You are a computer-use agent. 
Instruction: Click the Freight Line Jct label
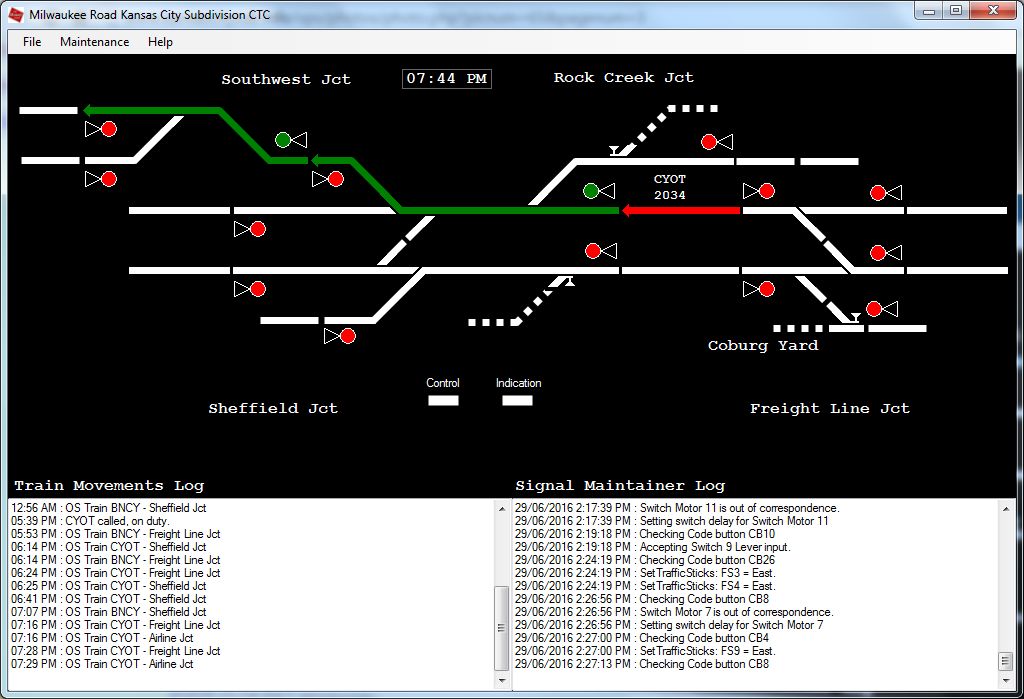tap(829, 409)
